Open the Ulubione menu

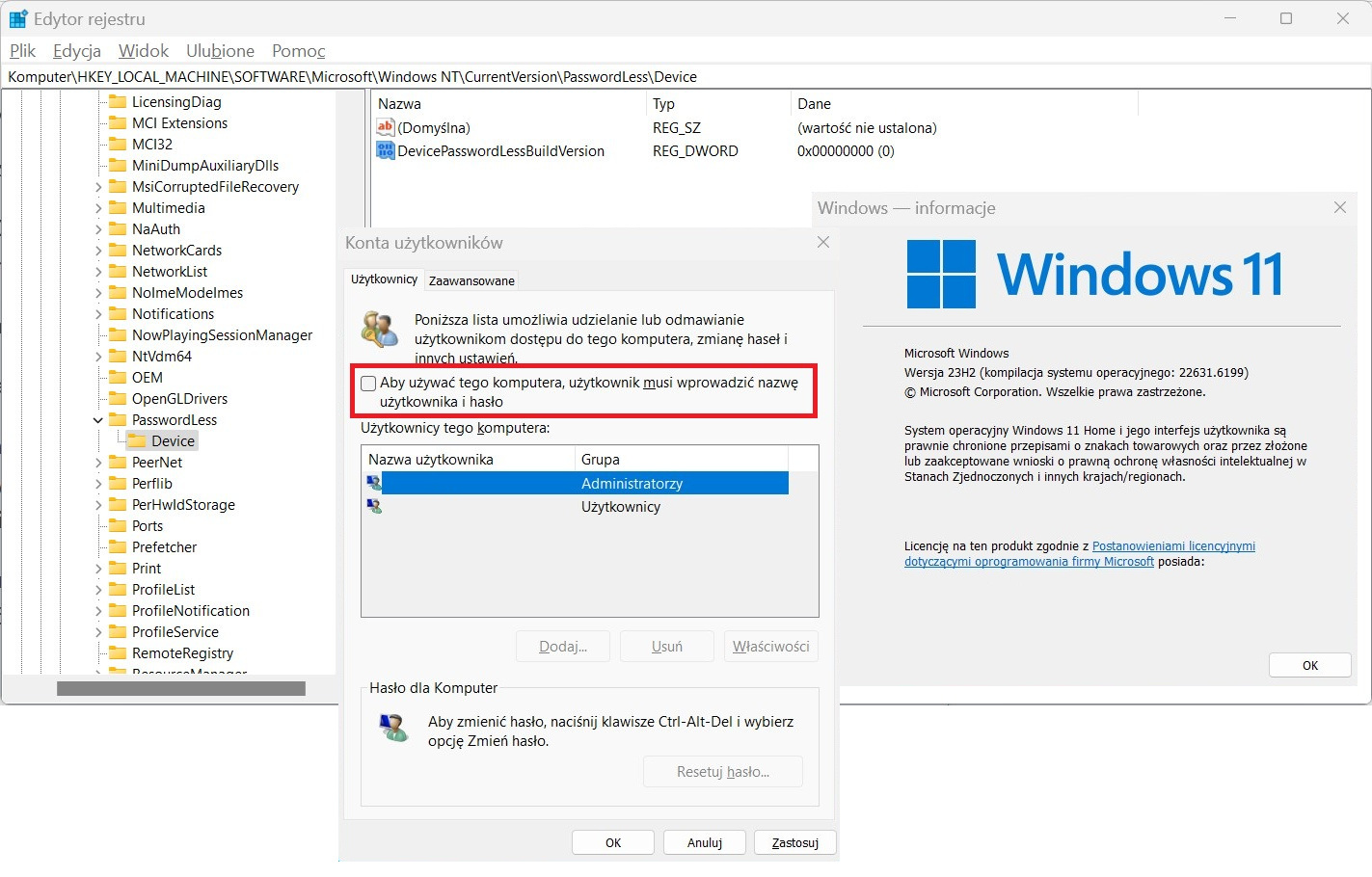(220, 51)
